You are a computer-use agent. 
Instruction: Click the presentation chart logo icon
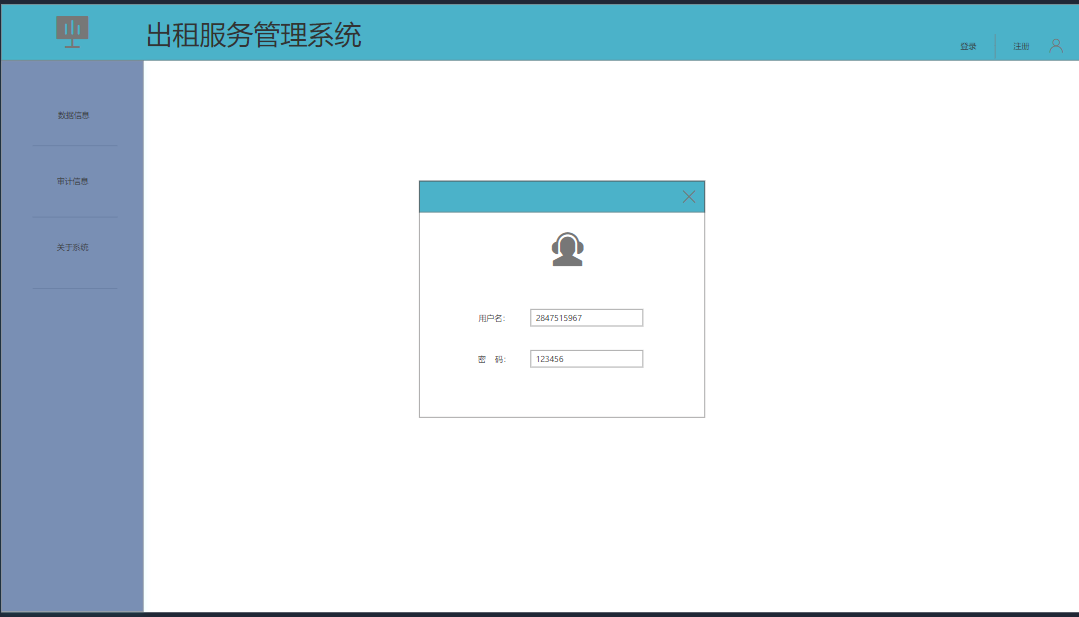pos(72,32)
